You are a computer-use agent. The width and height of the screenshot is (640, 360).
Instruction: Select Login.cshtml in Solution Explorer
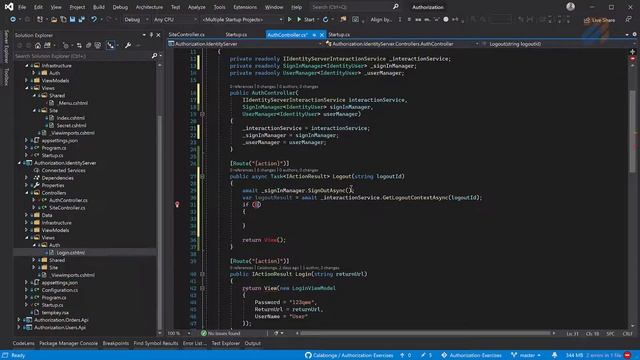coord(71,253)
